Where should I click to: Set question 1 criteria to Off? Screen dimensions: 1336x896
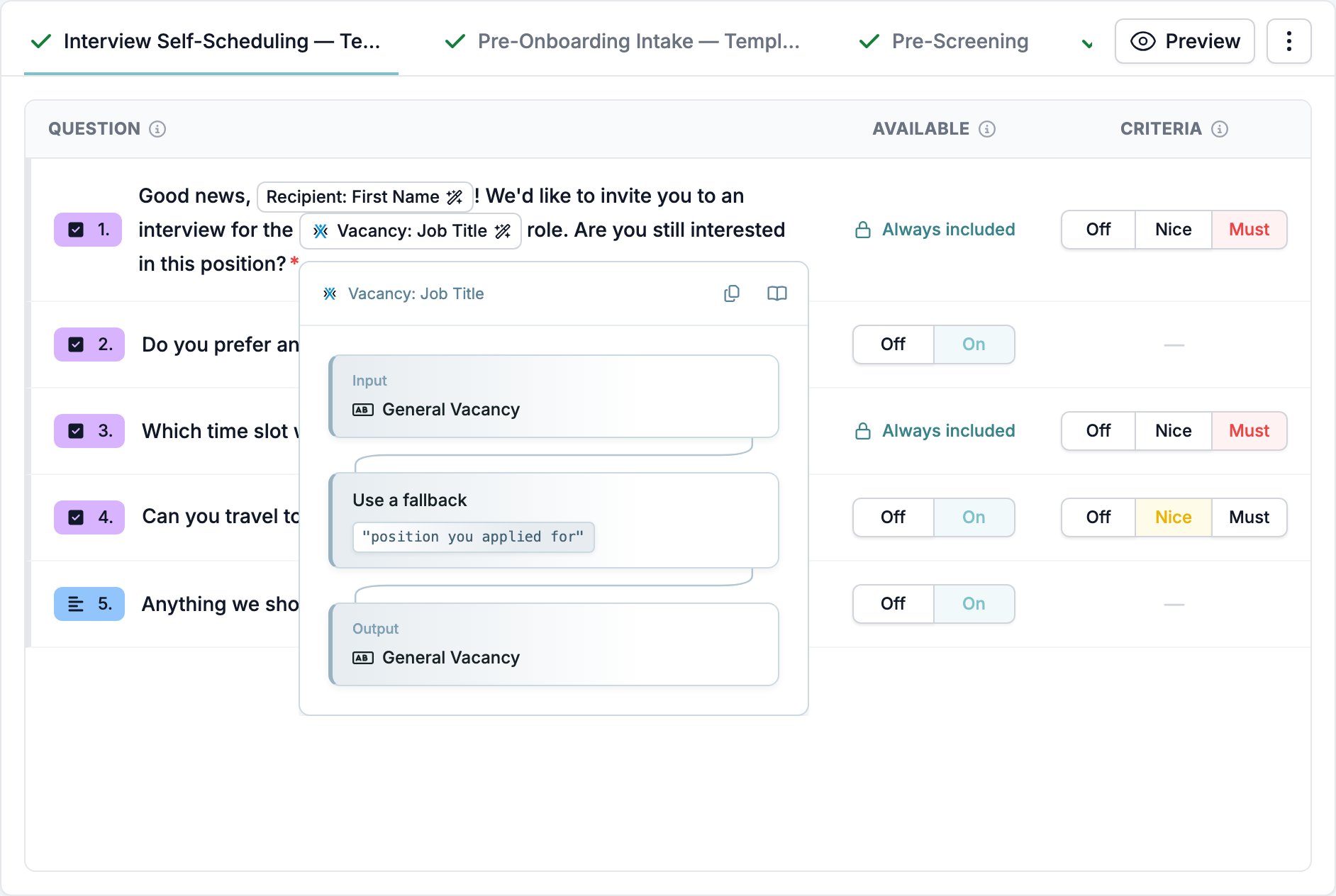[x=1098, y=230]
